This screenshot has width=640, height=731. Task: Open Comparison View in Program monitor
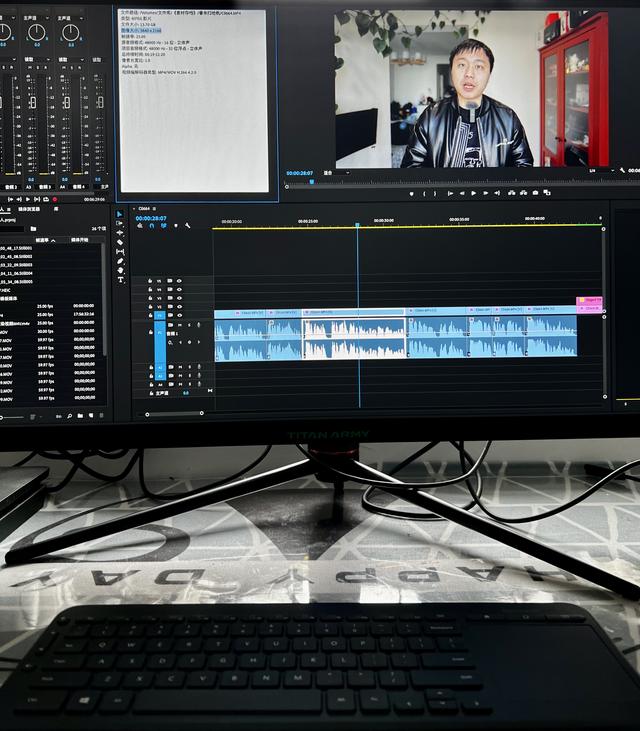(547, 193)
